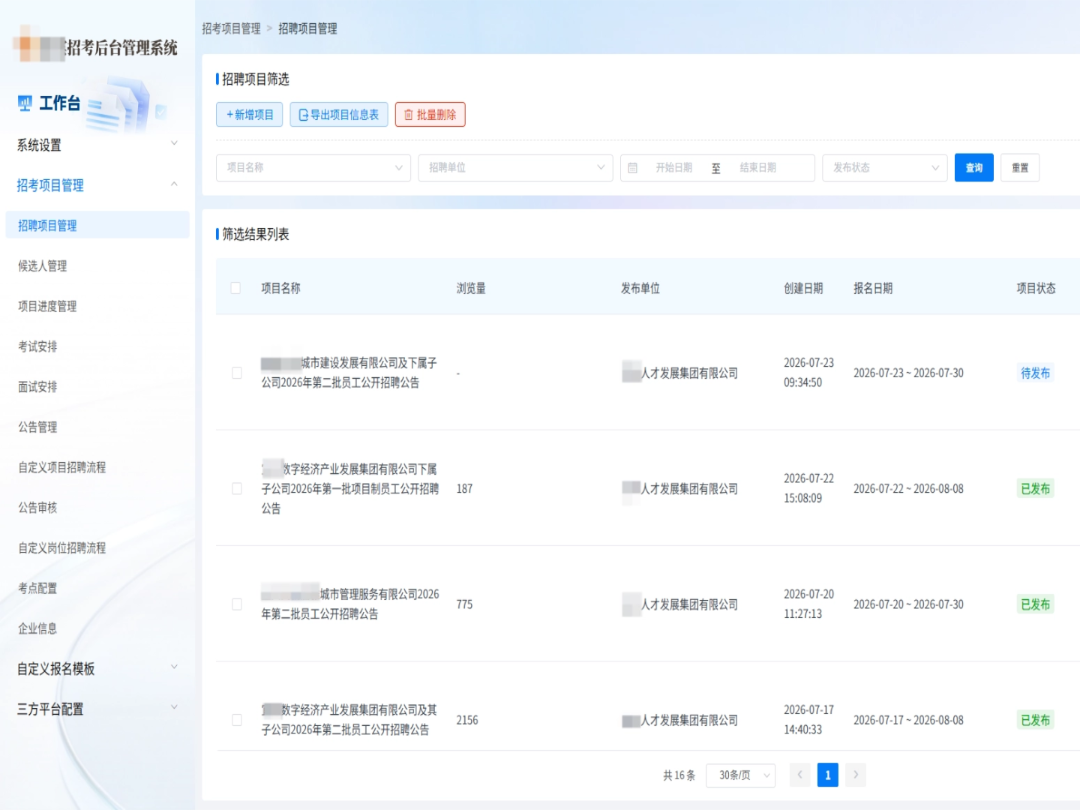
Task: Expand the 三方平台配置 menu chevron
Action: point(174,707)
